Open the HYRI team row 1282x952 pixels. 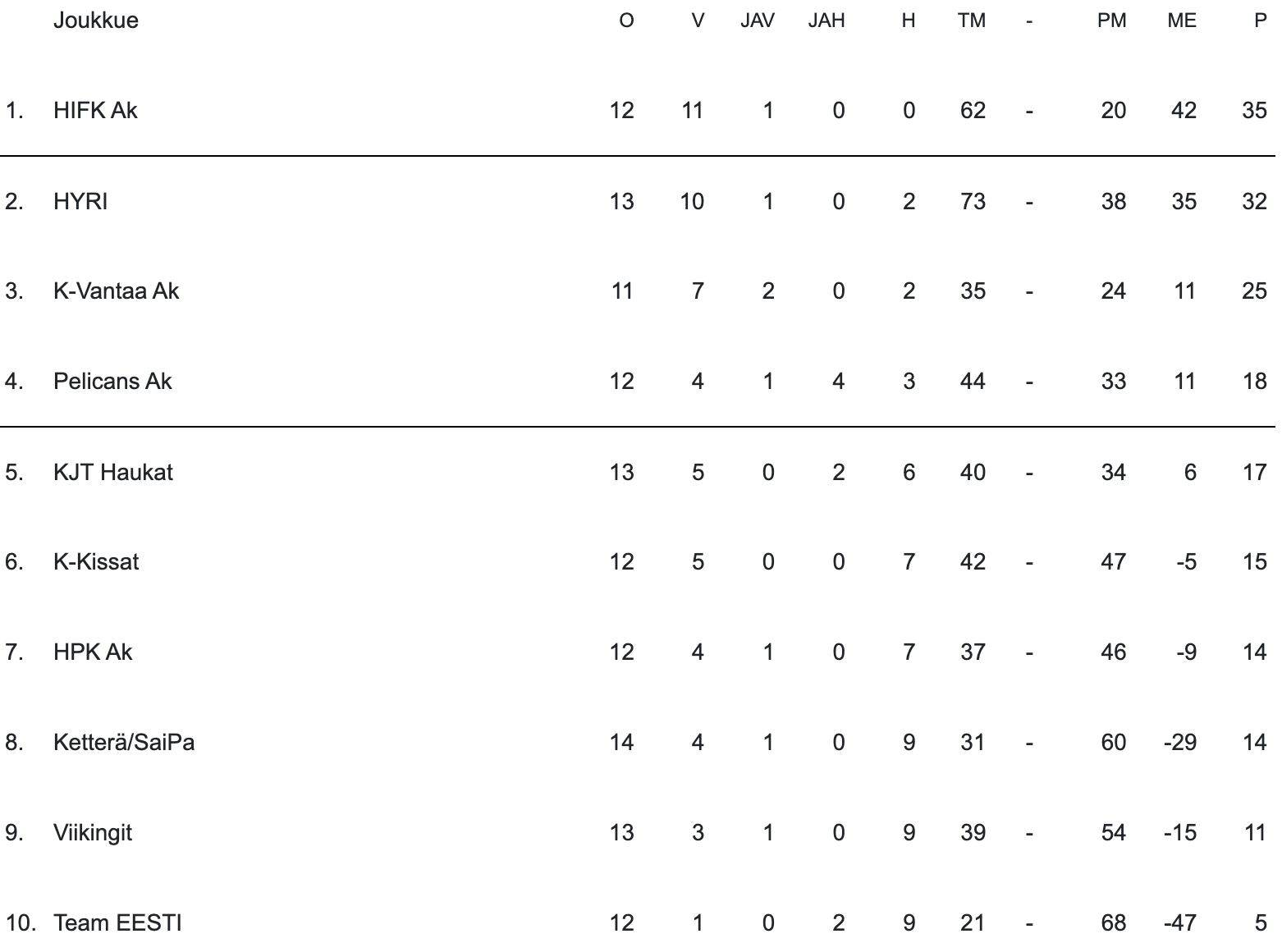(80, 201)
